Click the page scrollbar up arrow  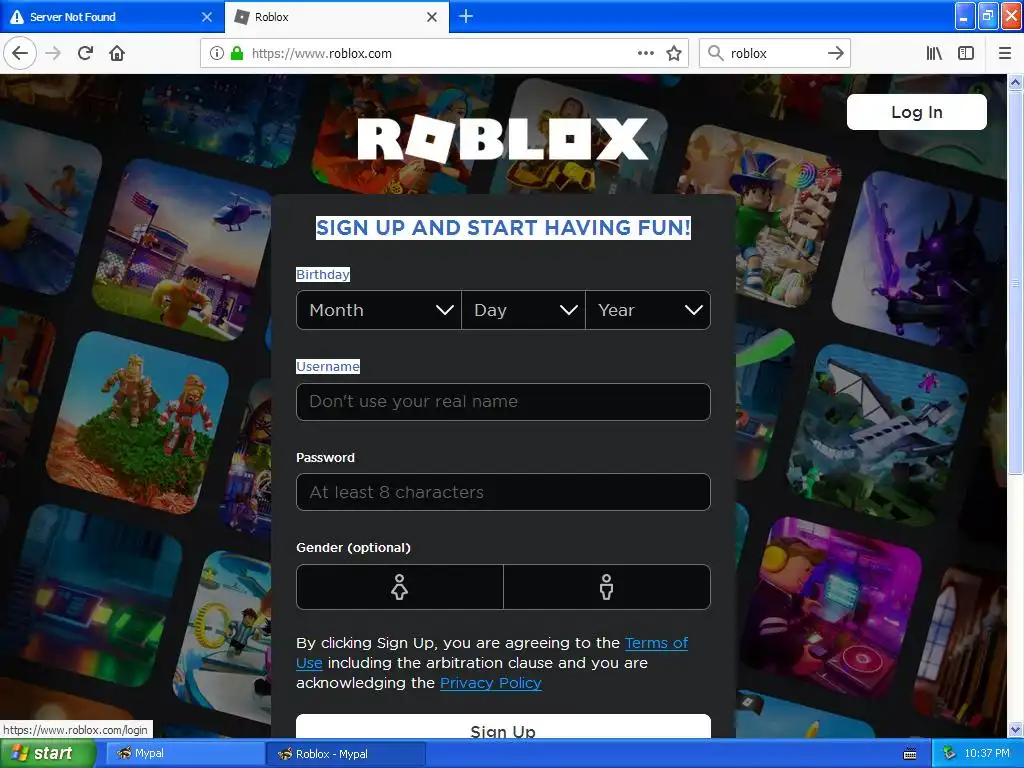click(x=1015, y=82)
